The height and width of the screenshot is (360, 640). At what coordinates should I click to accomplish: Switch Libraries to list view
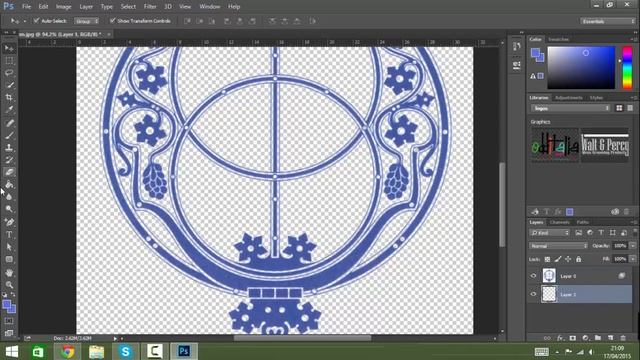point(630,108)
